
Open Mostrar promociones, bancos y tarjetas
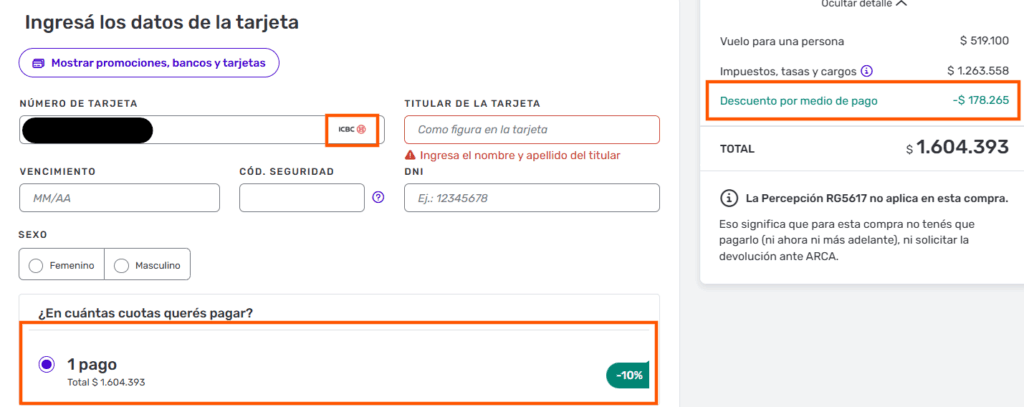click(x=148, y=63)
